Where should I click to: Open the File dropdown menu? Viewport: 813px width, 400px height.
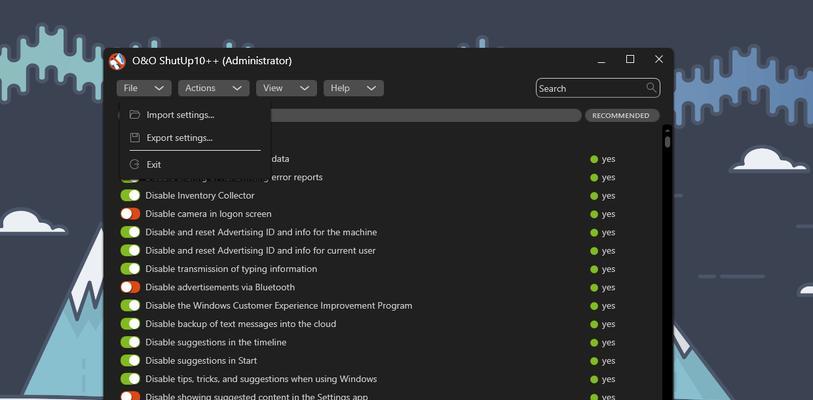[x=144, y=88]
